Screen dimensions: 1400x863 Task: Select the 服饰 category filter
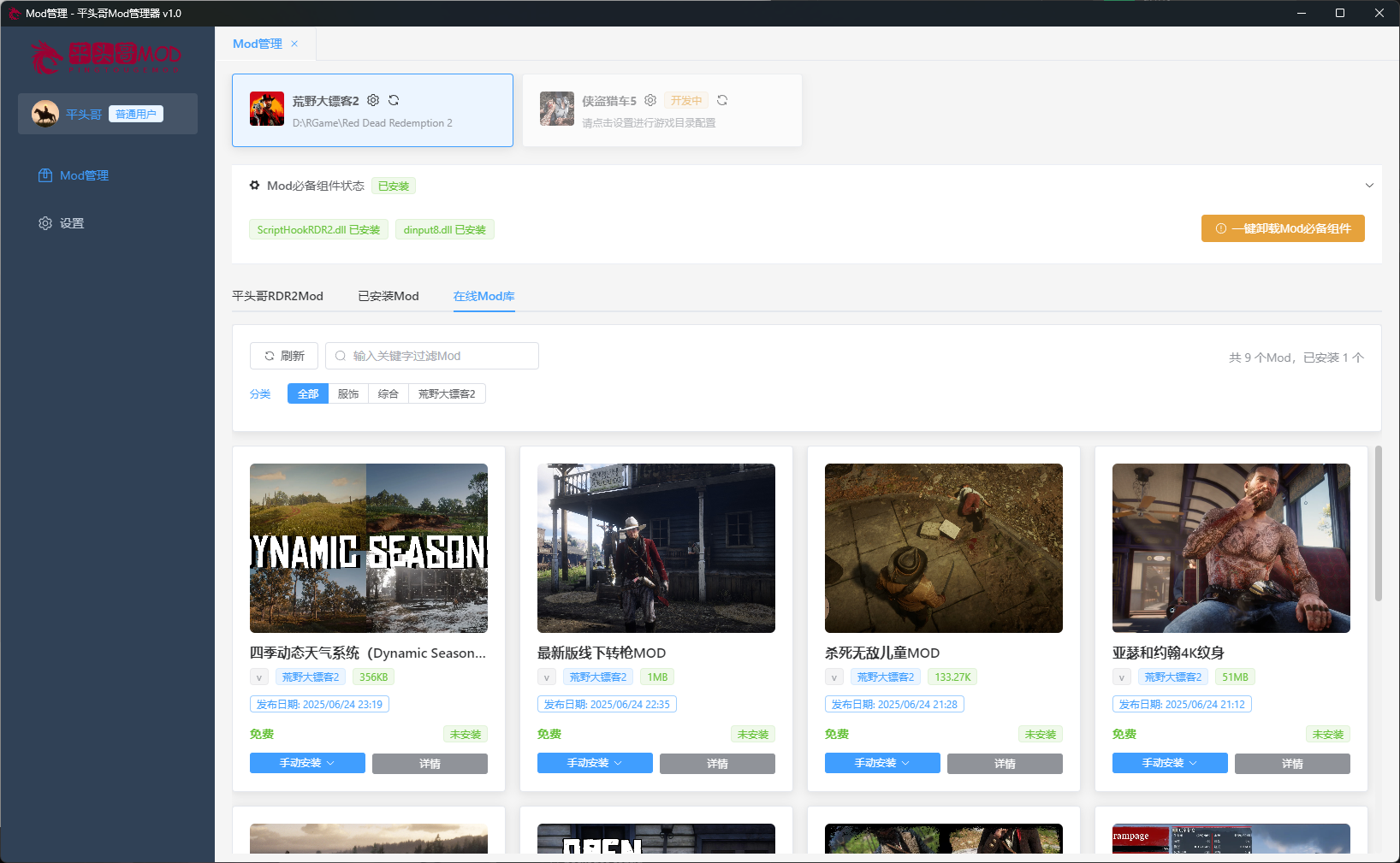click(x=348, y=393)
